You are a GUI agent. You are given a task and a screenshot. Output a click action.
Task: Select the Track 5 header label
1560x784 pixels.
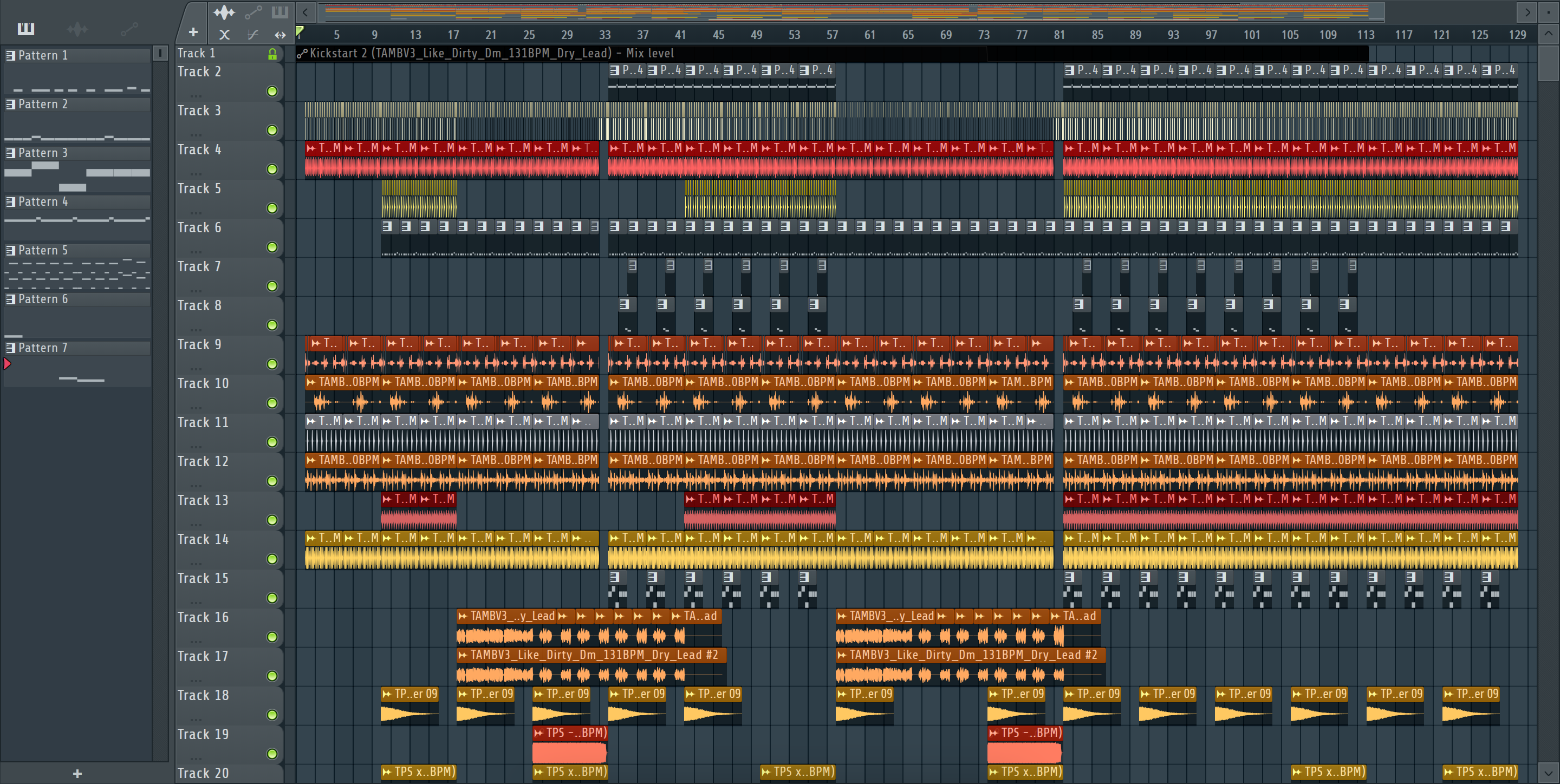click(199, 189)
